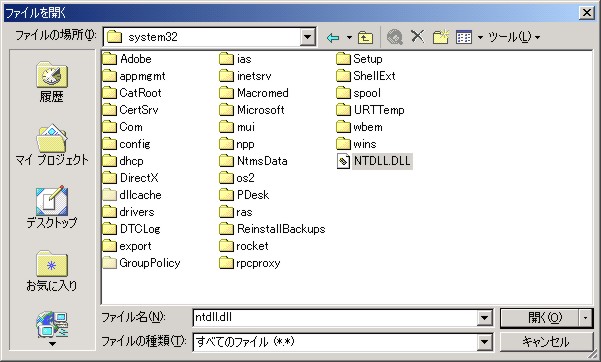Select the rpcproxy folder

[250, 263]
